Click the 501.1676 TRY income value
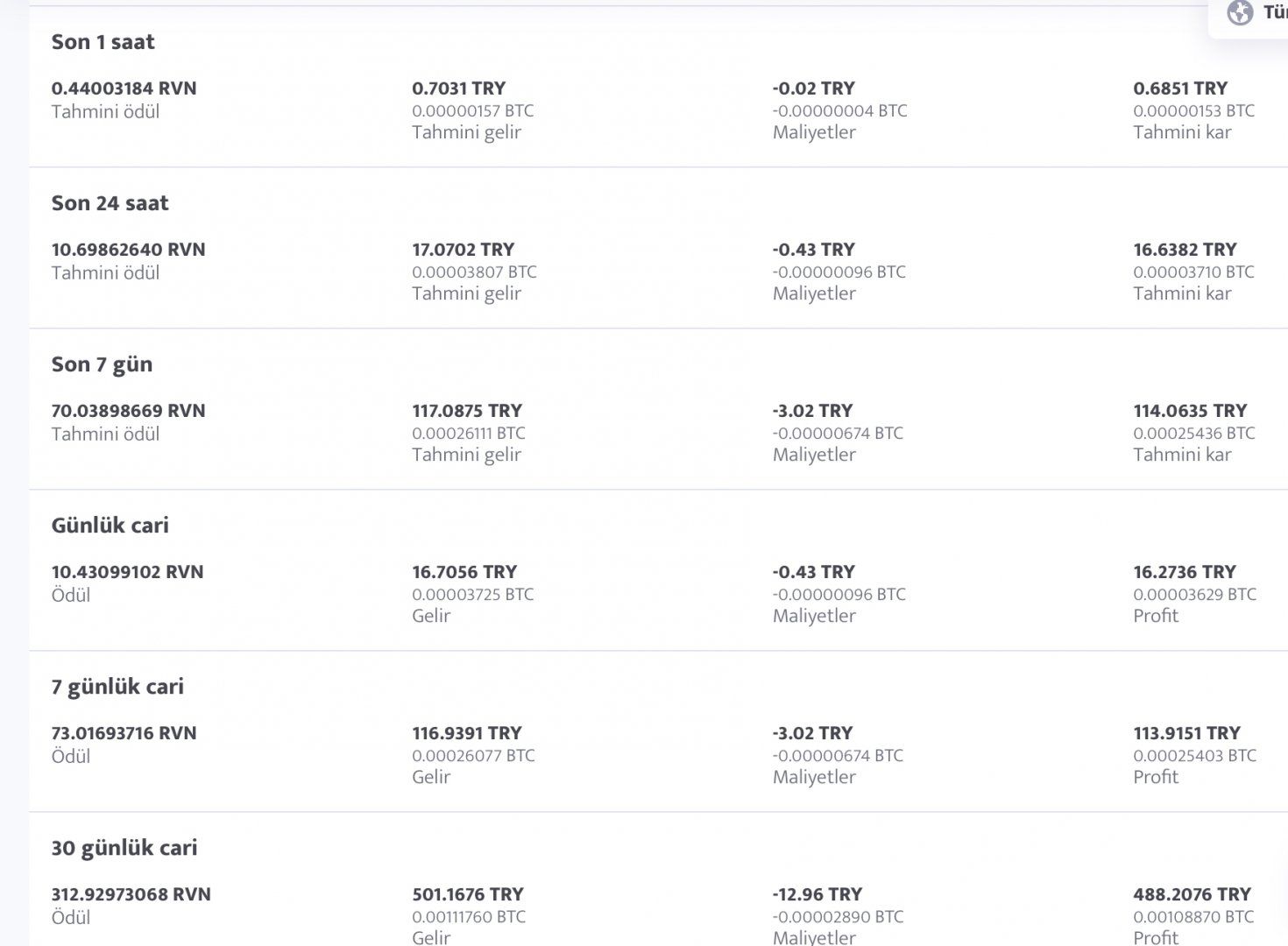 tap(467, 894)
